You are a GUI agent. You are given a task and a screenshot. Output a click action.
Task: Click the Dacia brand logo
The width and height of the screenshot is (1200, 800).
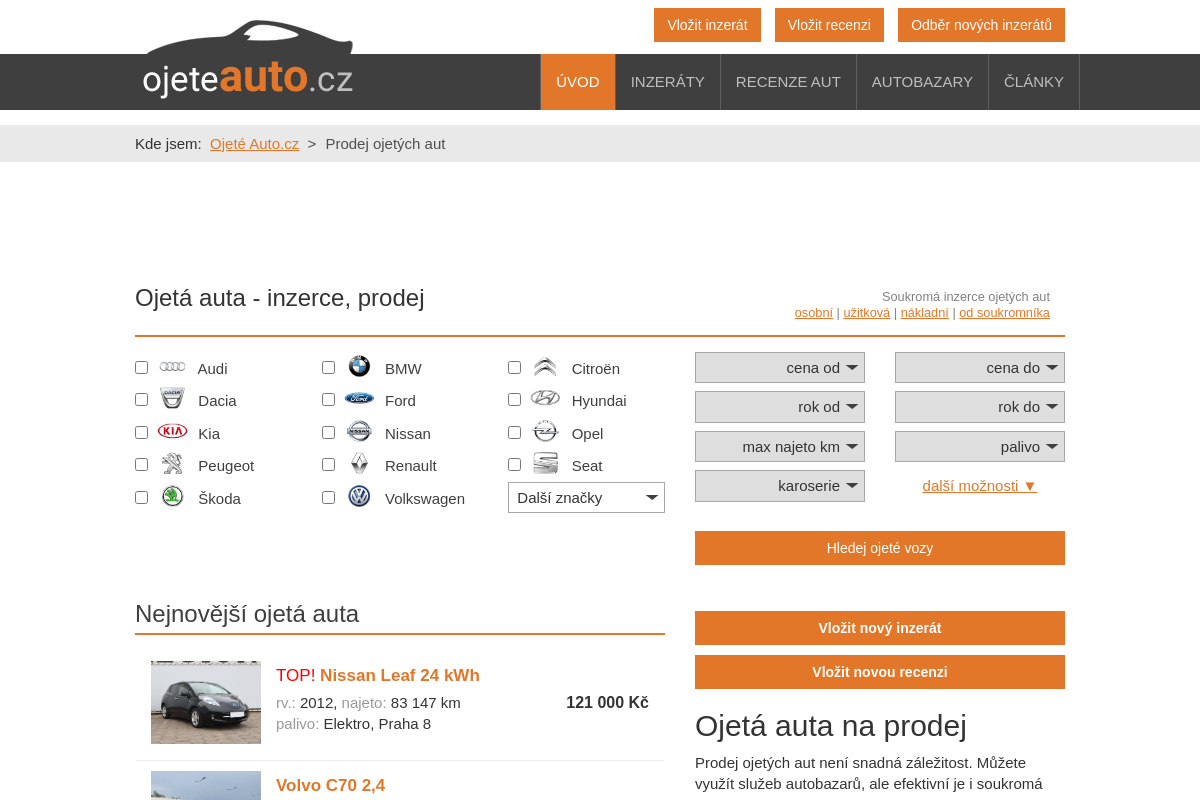click(172, 399)
